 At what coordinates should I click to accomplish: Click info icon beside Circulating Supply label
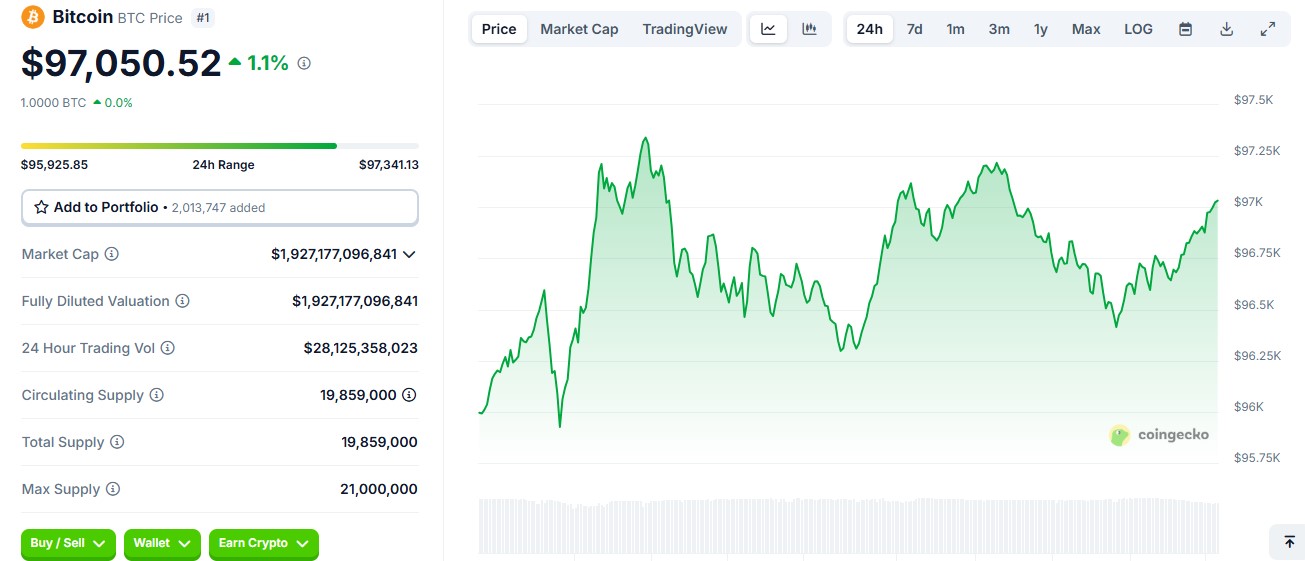point(156,395)
